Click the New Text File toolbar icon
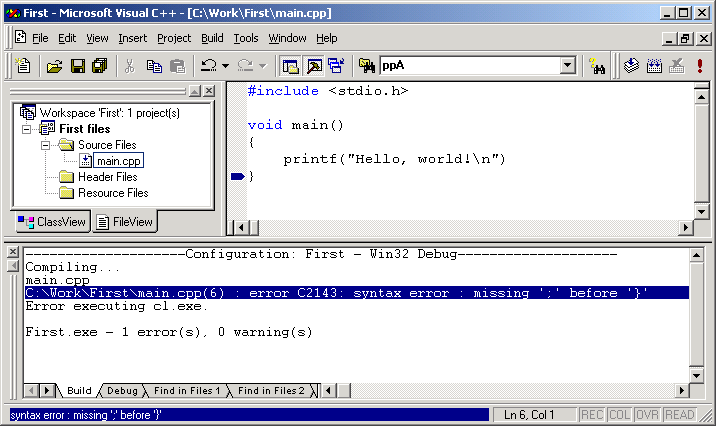 point(23,66)
